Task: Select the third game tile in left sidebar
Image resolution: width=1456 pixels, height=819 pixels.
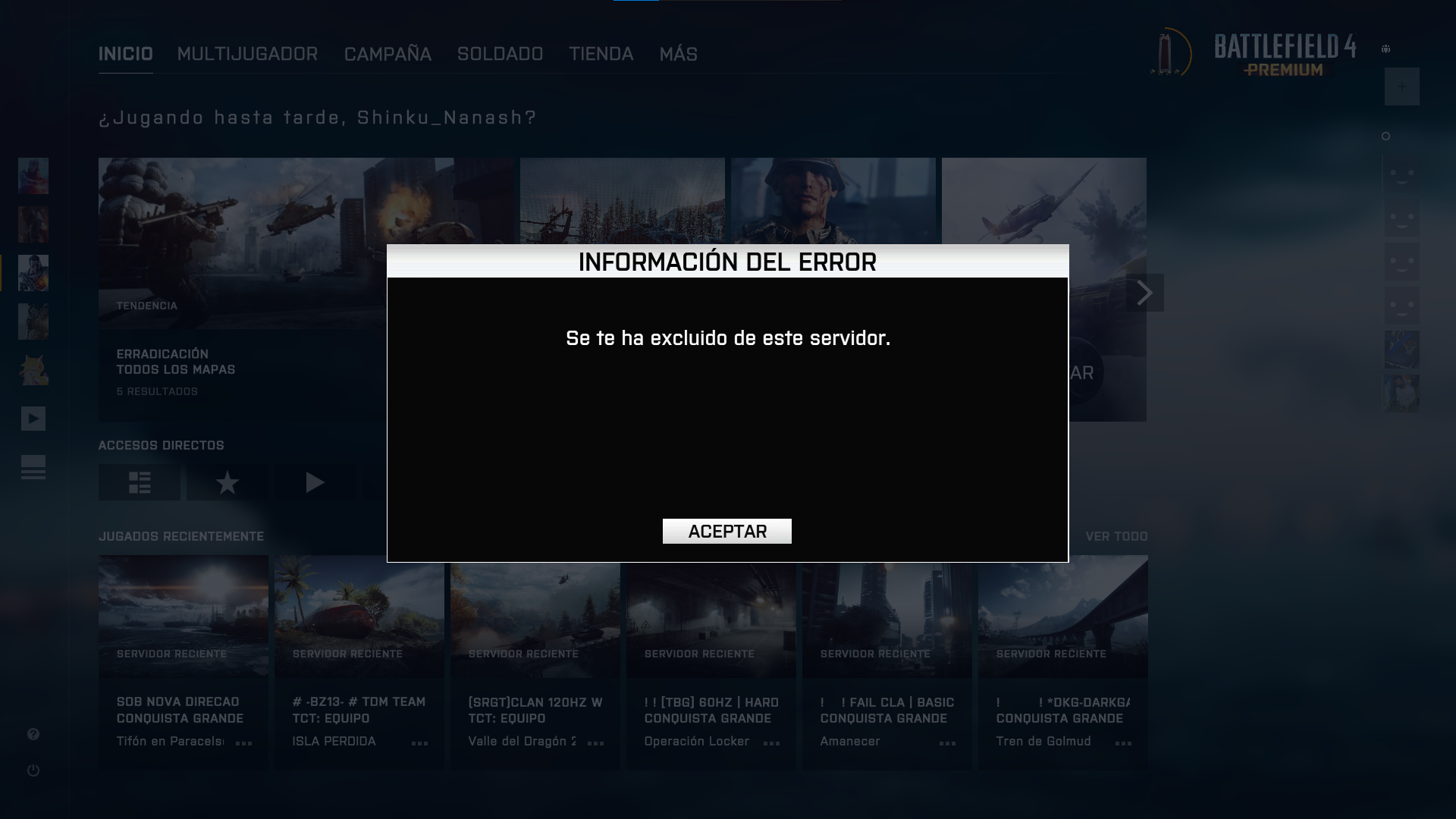Action: tap(33, 273)
